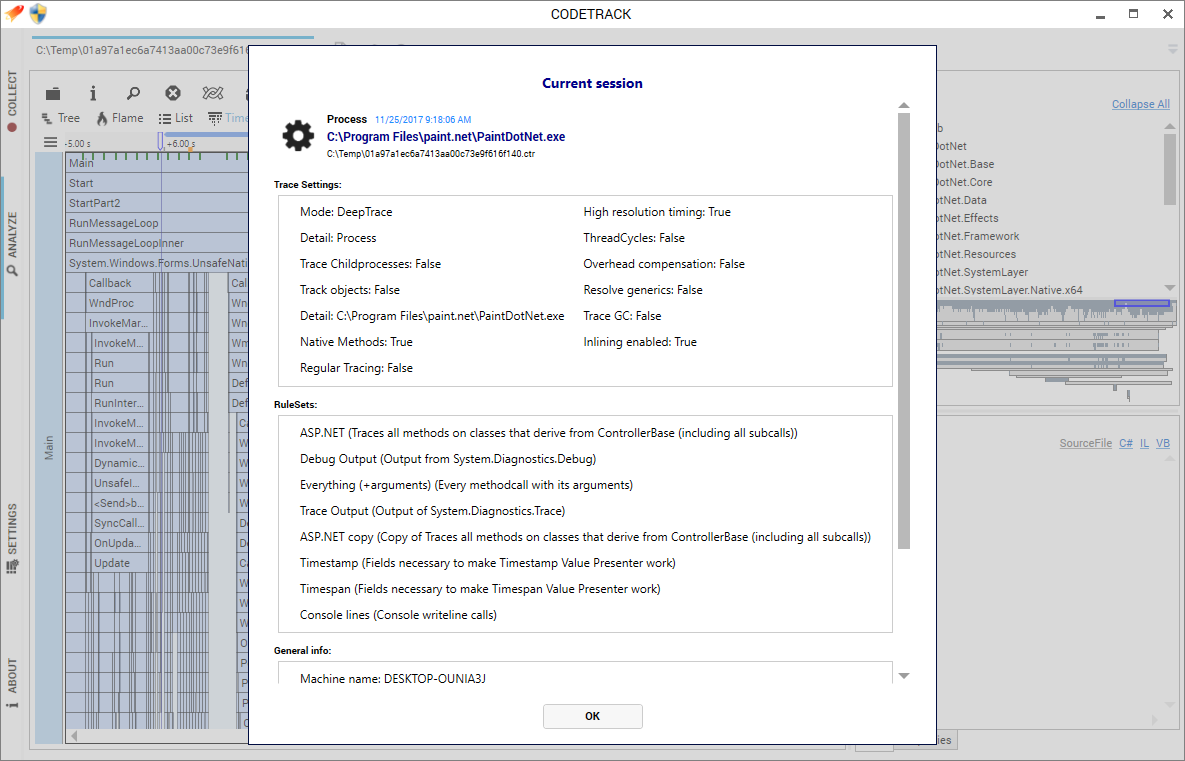Click the CodeTrack rocket icon in the title bar
Screen dimensions: 1185x761
point(14,13)
